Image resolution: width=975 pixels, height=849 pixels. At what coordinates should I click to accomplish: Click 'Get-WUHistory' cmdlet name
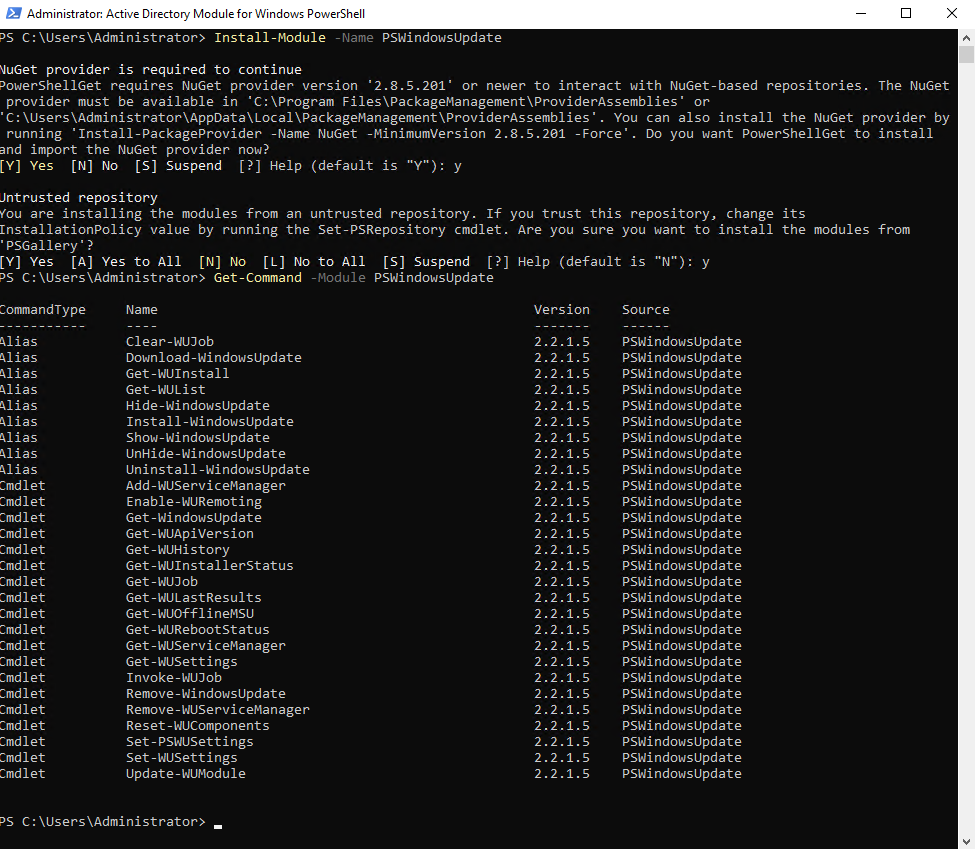click(x=177, y=550)
